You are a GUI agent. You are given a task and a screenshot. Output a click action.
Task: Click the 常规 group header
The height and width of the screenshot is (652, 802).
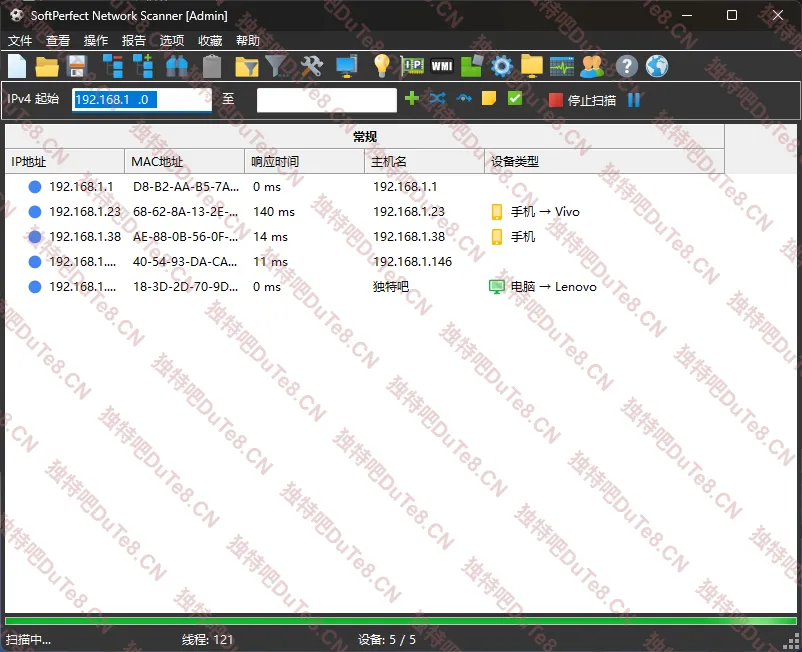(x=365, y=137)
